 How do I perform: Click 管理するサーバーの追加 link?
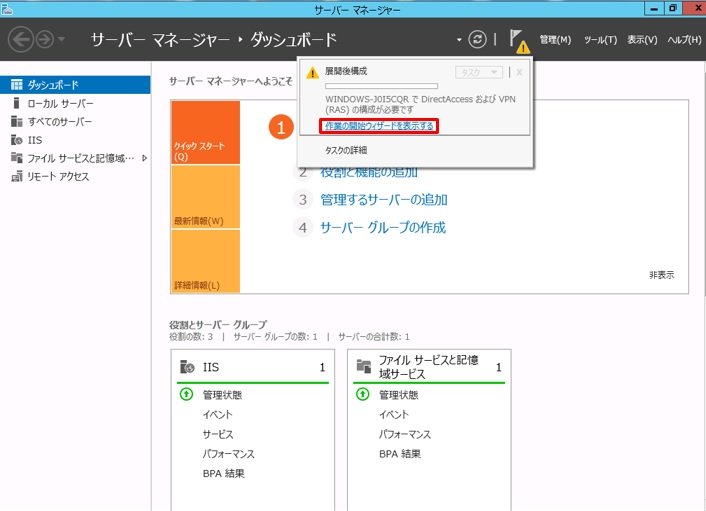(x=383, y=200)
